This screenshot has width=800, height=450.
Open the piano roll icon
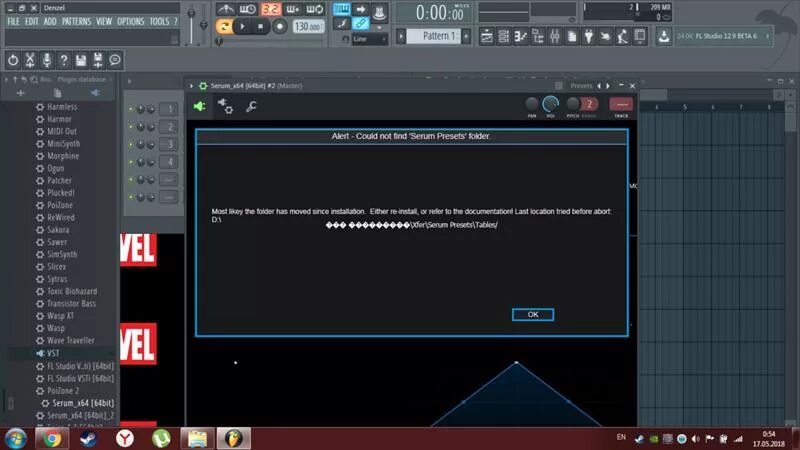tap(520, 36)
